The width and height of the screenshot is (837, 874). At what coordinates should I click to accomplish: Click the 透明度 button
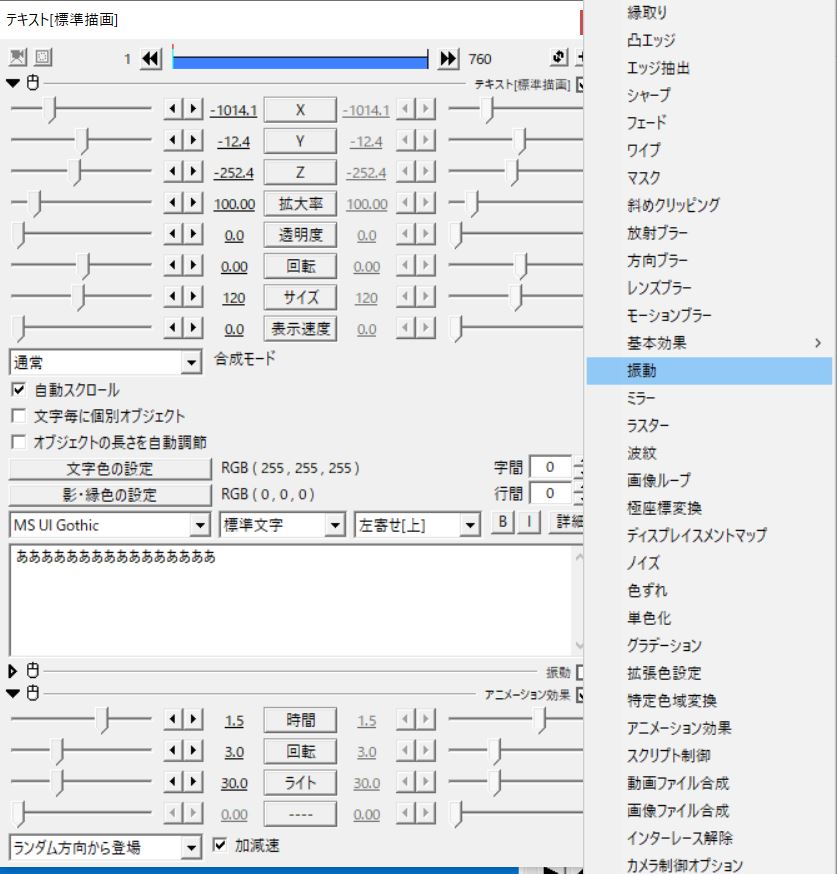tap(300, 235)
